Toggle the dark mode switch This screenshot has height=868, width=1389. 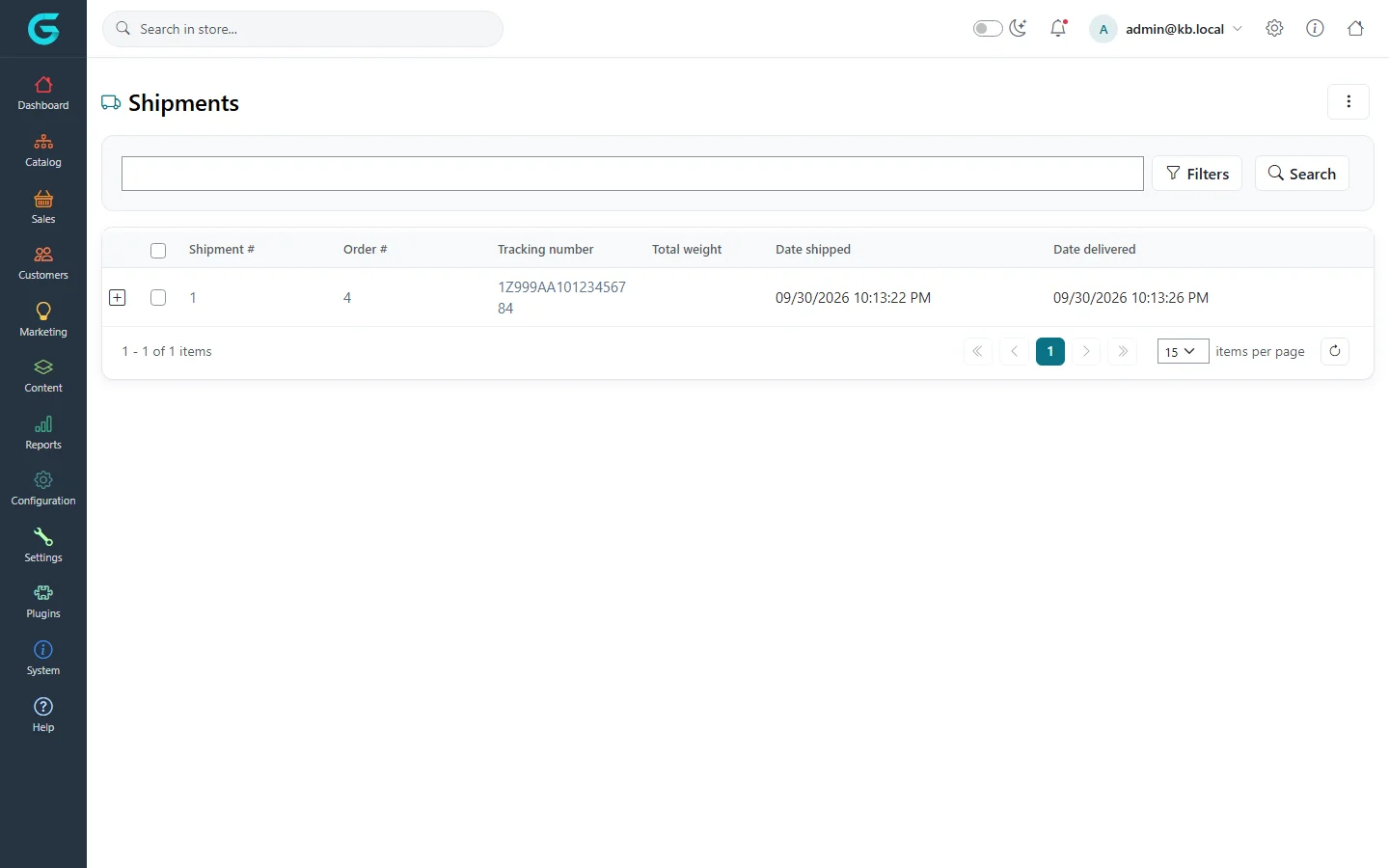988,29
